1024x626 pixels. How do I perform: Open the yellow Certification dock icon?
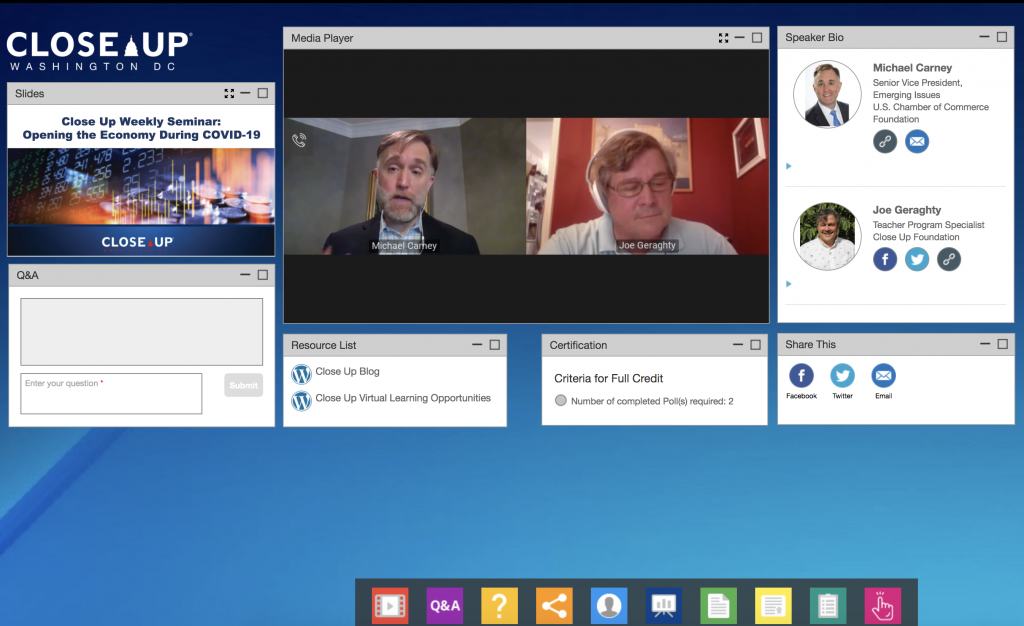coord(773,605)
